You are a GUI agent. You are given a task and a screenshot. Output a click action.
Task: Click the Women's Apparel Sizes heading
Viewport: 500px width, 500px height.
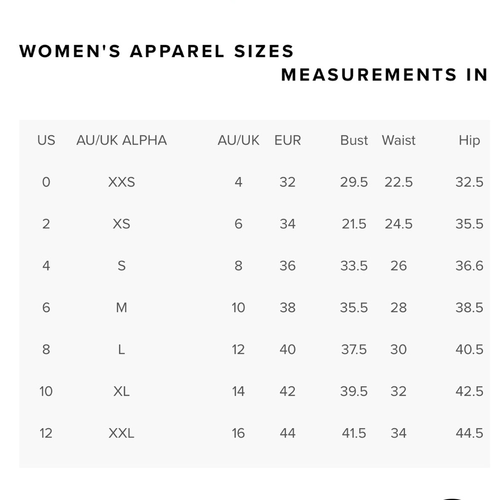pos(157,51)
